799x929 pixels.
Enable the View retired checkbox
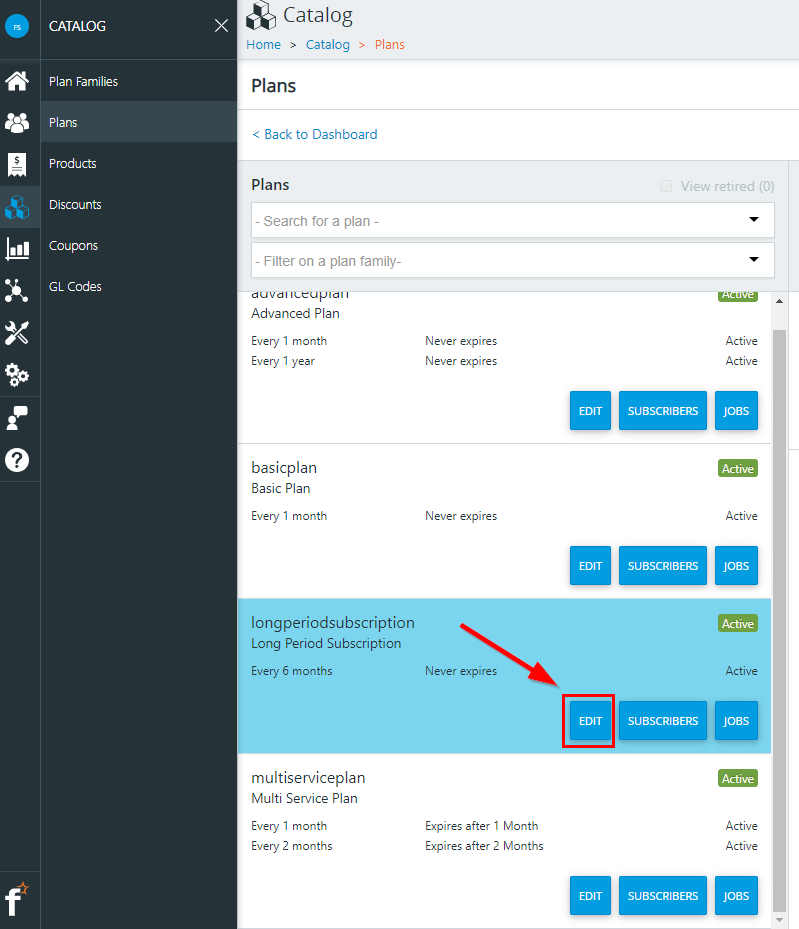[666, 186]
